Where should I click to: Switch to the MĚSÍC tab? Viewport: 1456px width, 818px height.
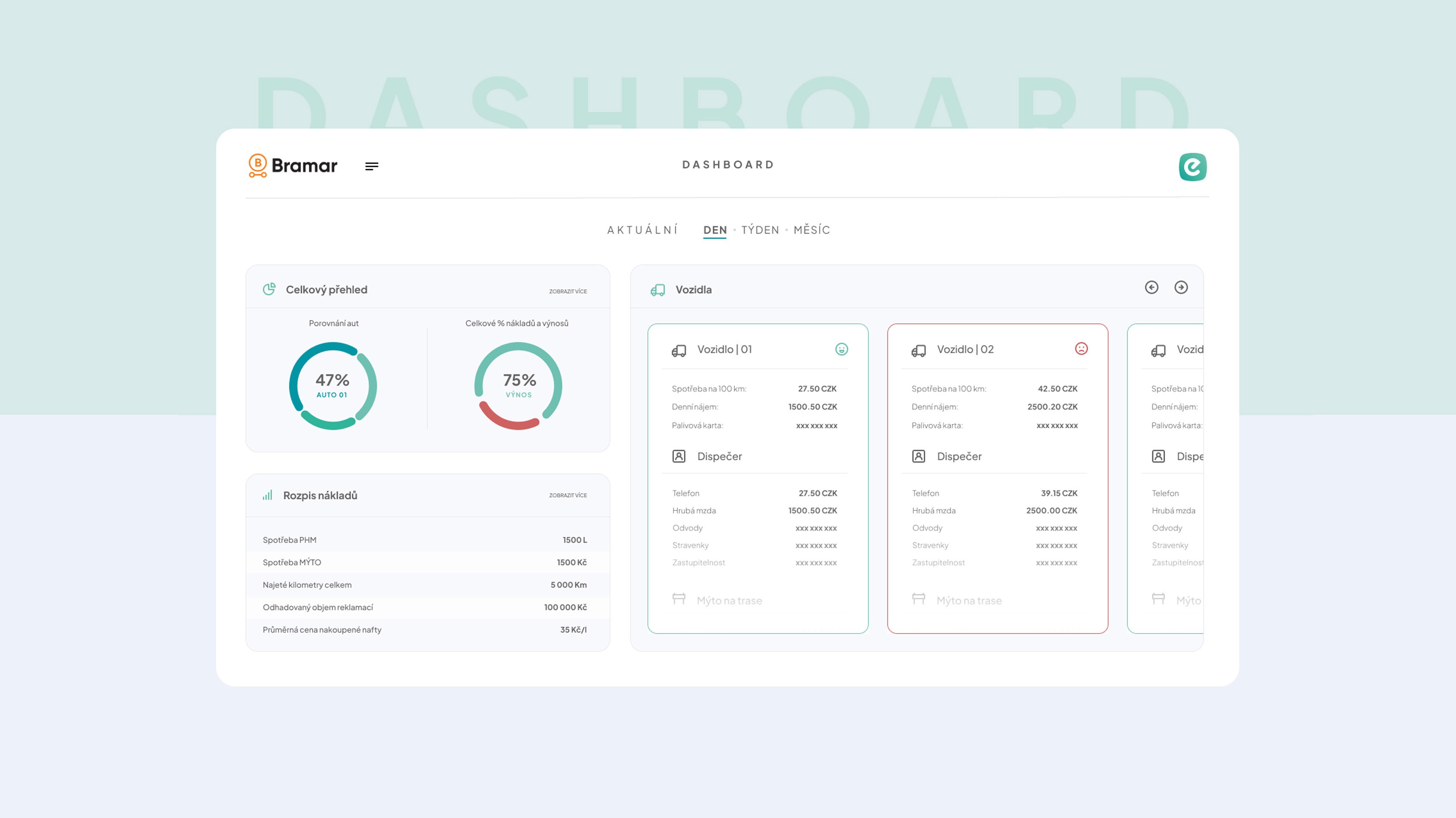811,230
